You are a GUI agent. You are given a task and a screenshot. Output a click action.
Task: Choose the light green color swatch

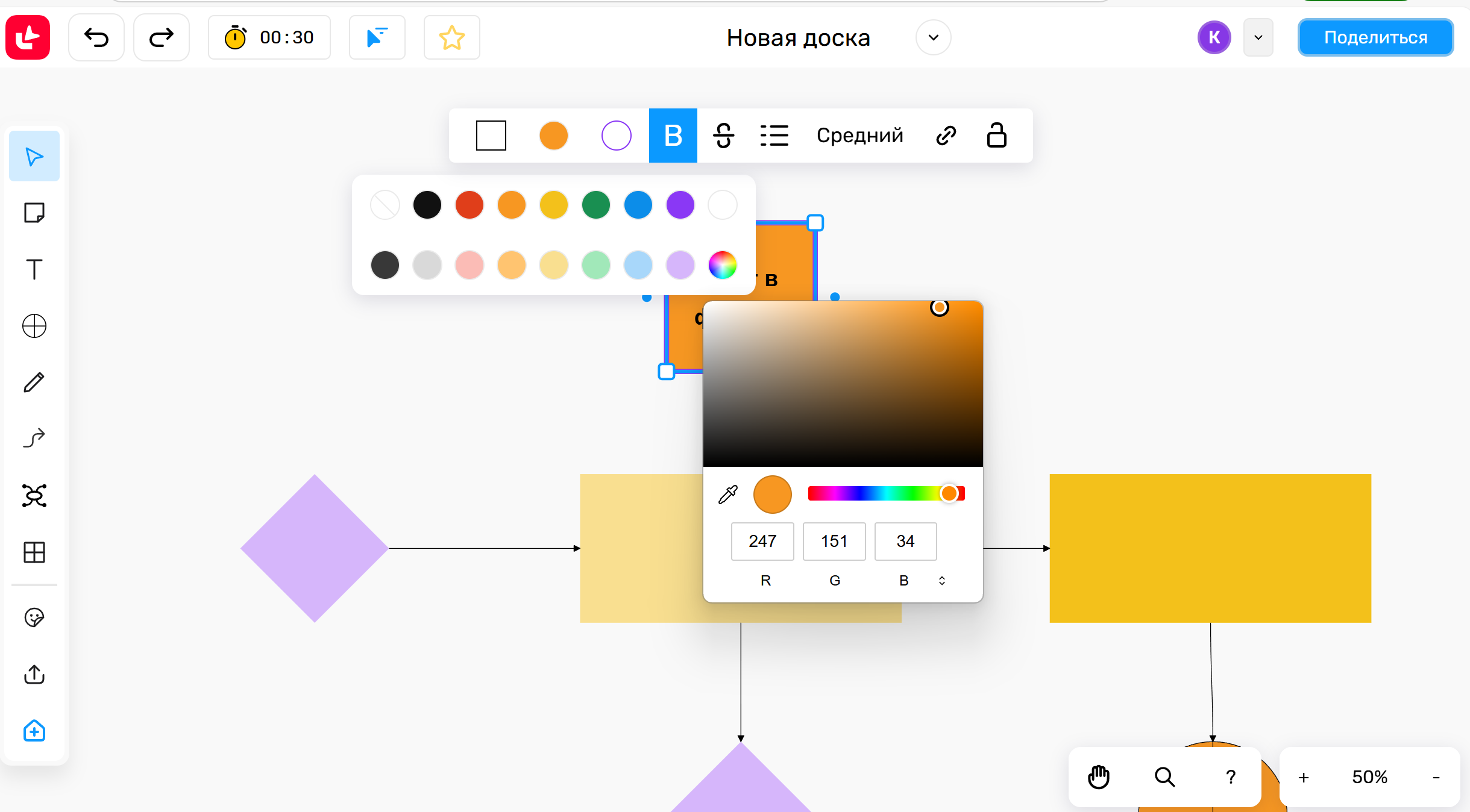pyautogui.click(x=596, y=265)
